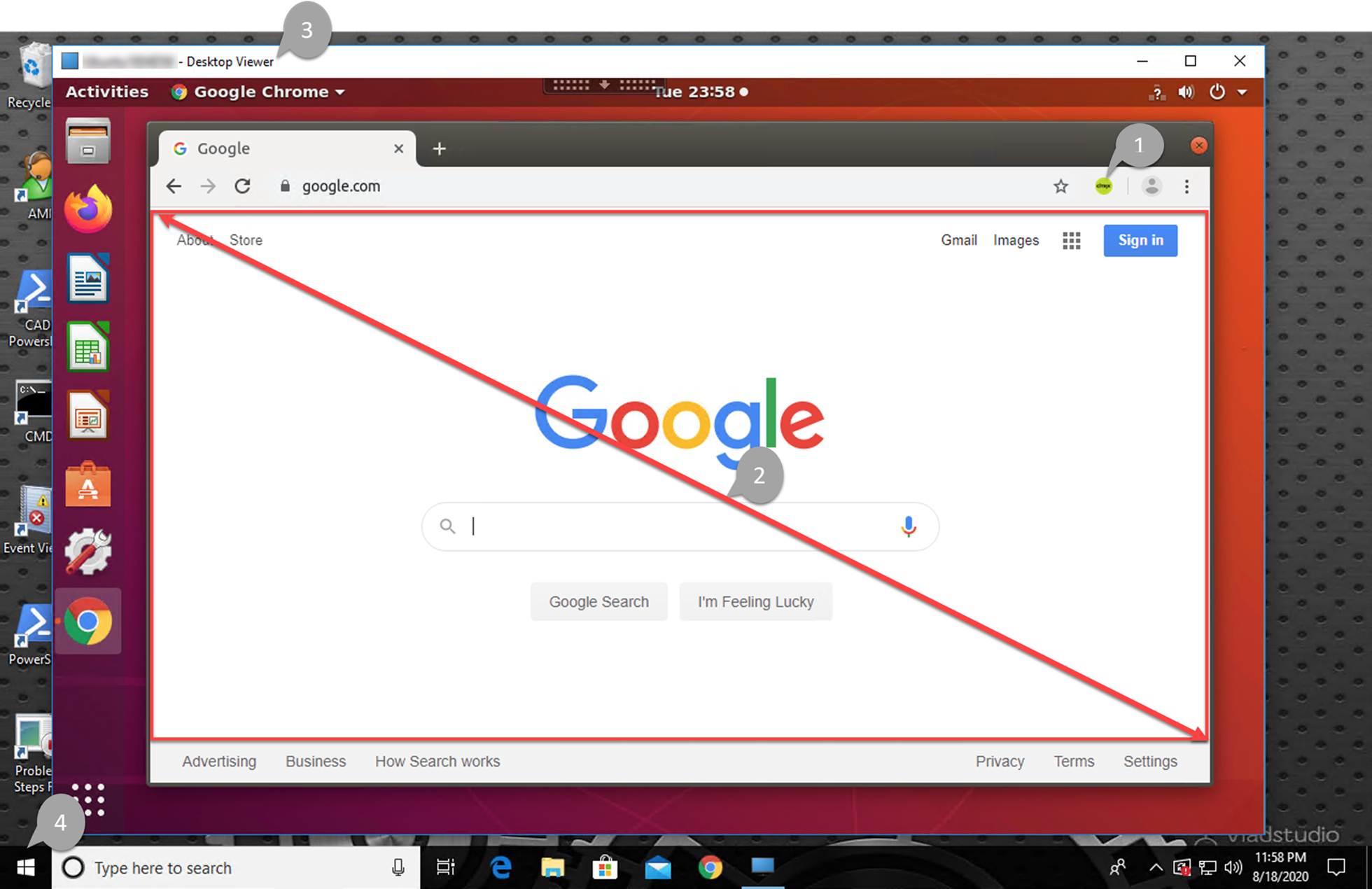The width and height of the screenshot is (1372, 889).
Task: Click the Google Chrome dropdown arrow
Action: point(341,93)
